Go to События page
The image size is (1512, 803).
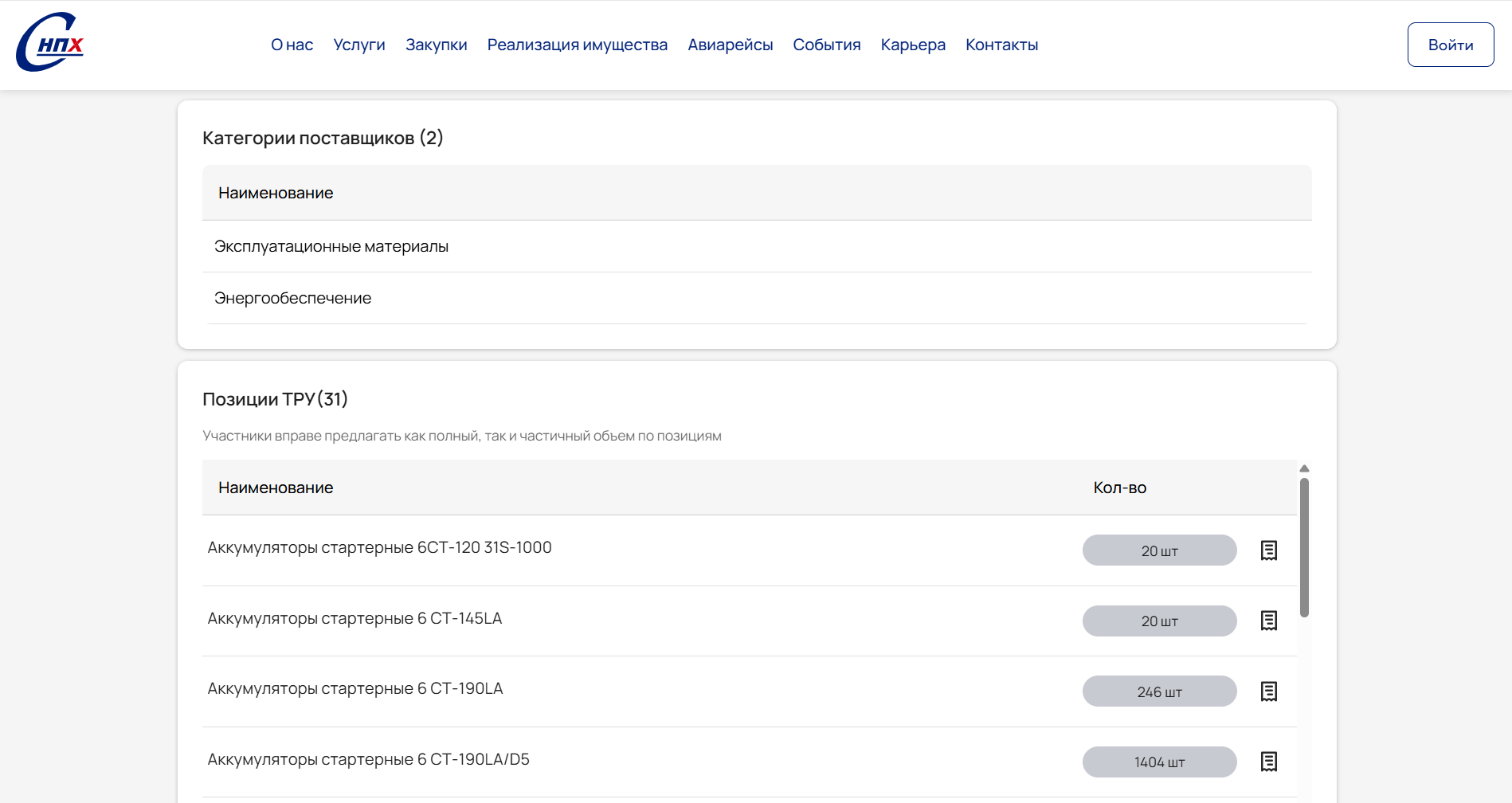(x=827, y=45)
